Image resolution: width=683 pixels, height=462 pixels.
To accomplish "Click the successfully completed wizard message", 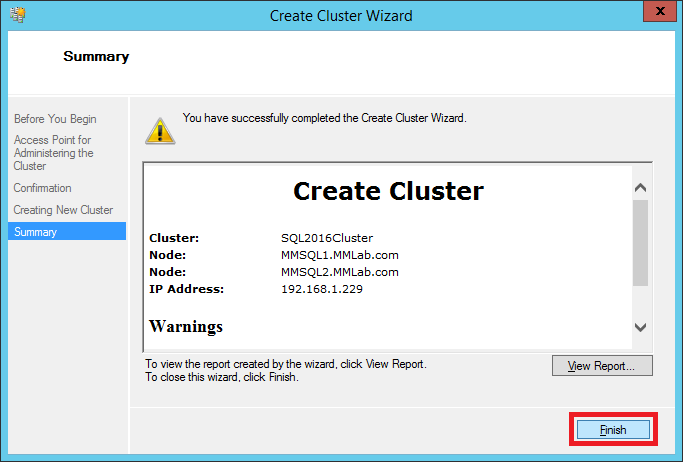I will [x=324, y=118].
